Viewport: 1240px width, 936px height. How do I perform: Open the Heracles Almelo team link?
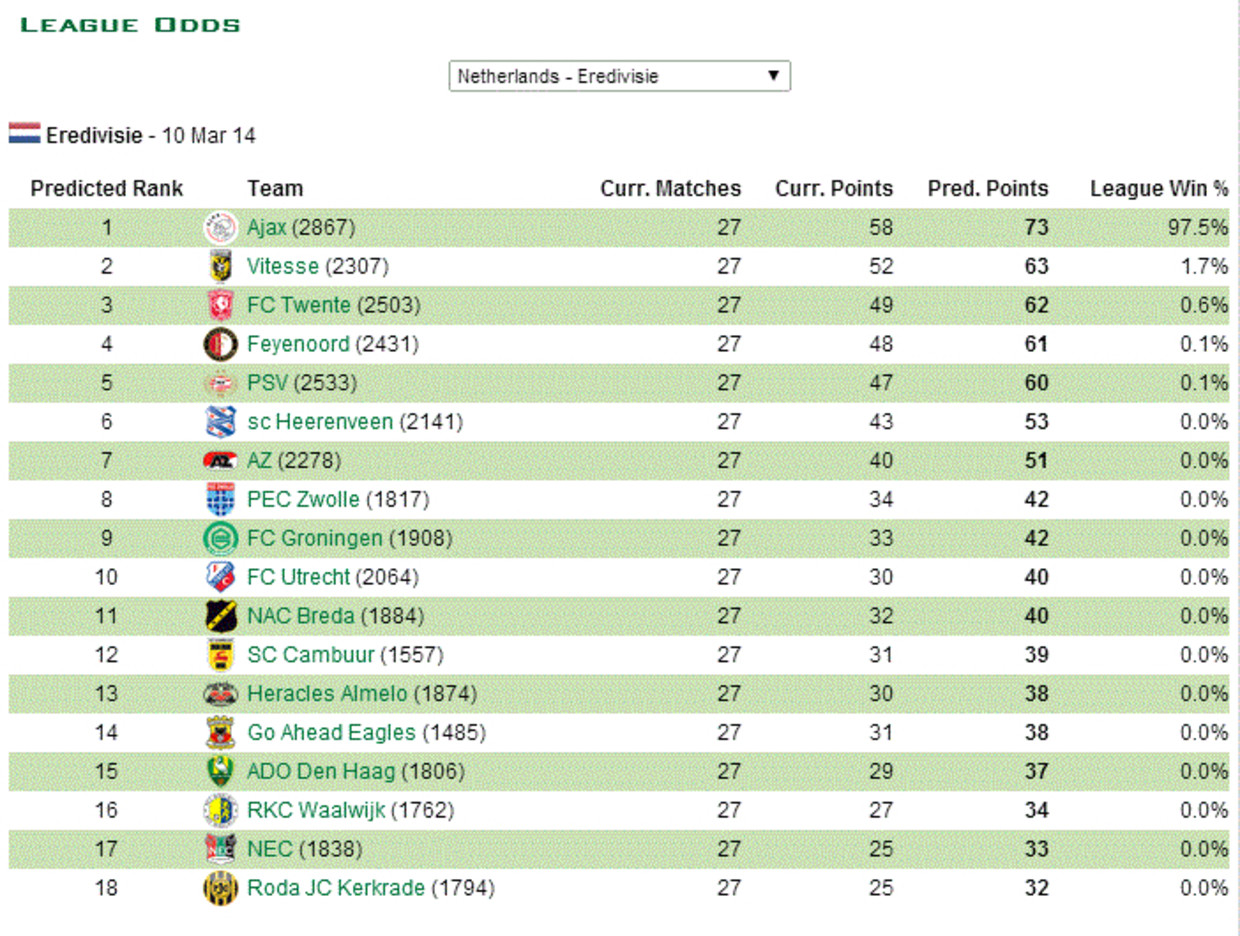327,694
